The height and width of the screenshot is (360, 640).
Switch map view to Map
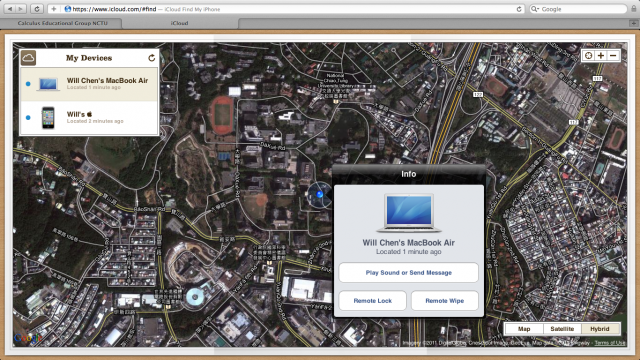pos(524,329)
